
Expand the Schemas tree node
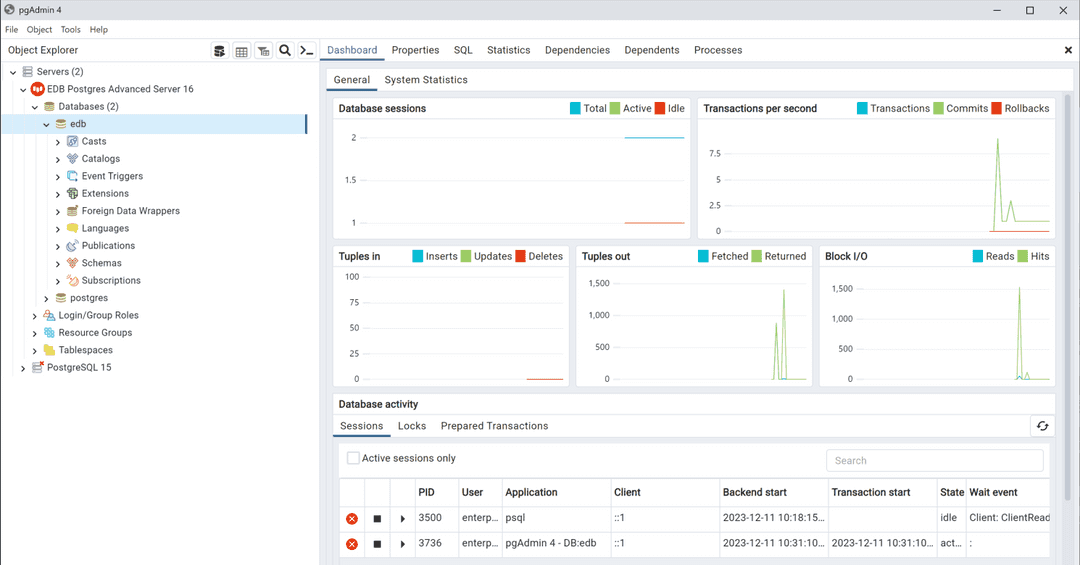pyautogui.click(x=58, y=264)
